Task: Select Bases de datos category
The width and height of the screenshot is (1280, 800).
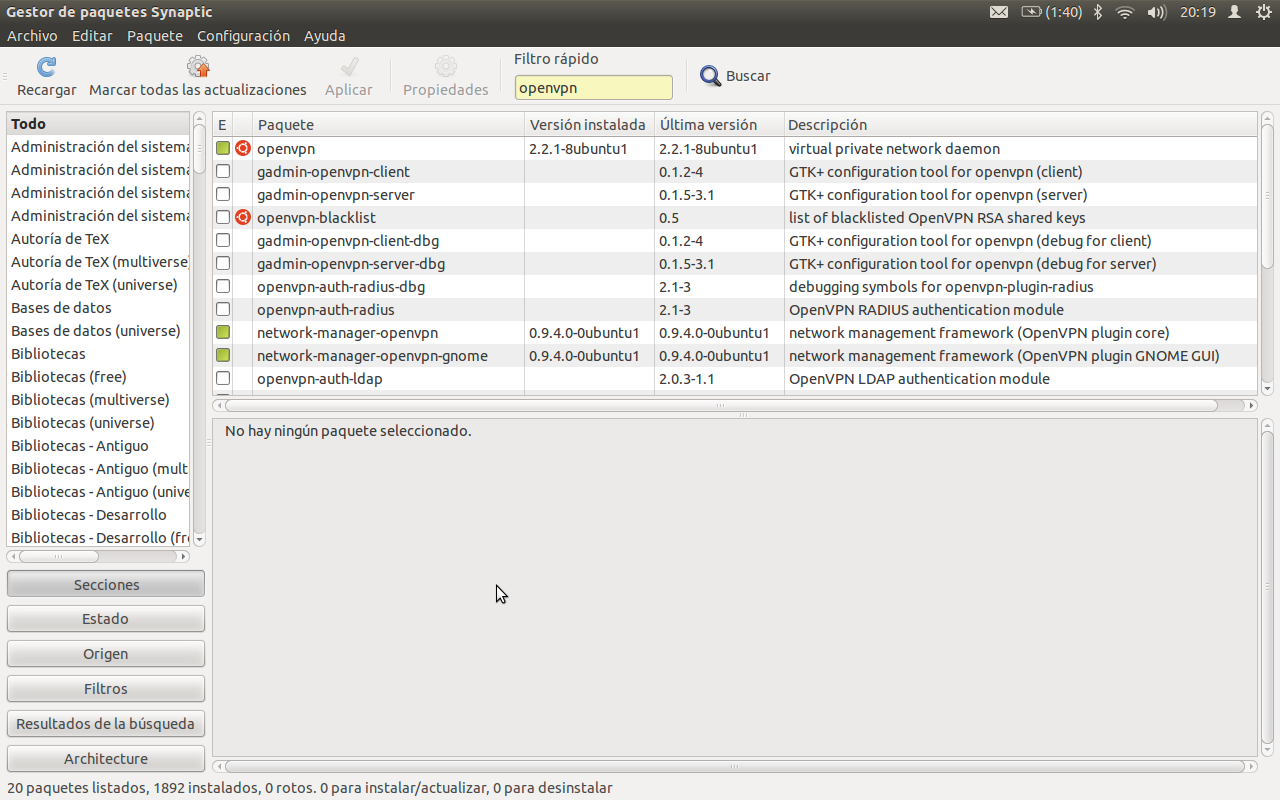Action: point(97,308)
